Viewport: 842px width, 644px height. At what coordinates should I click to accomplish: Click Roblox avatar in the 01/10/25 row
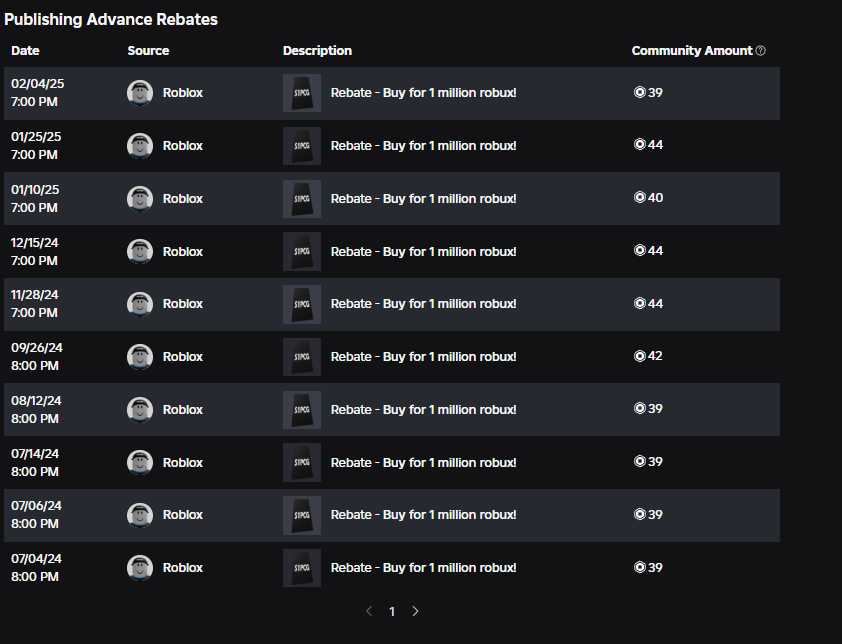(x=140, y=199)
